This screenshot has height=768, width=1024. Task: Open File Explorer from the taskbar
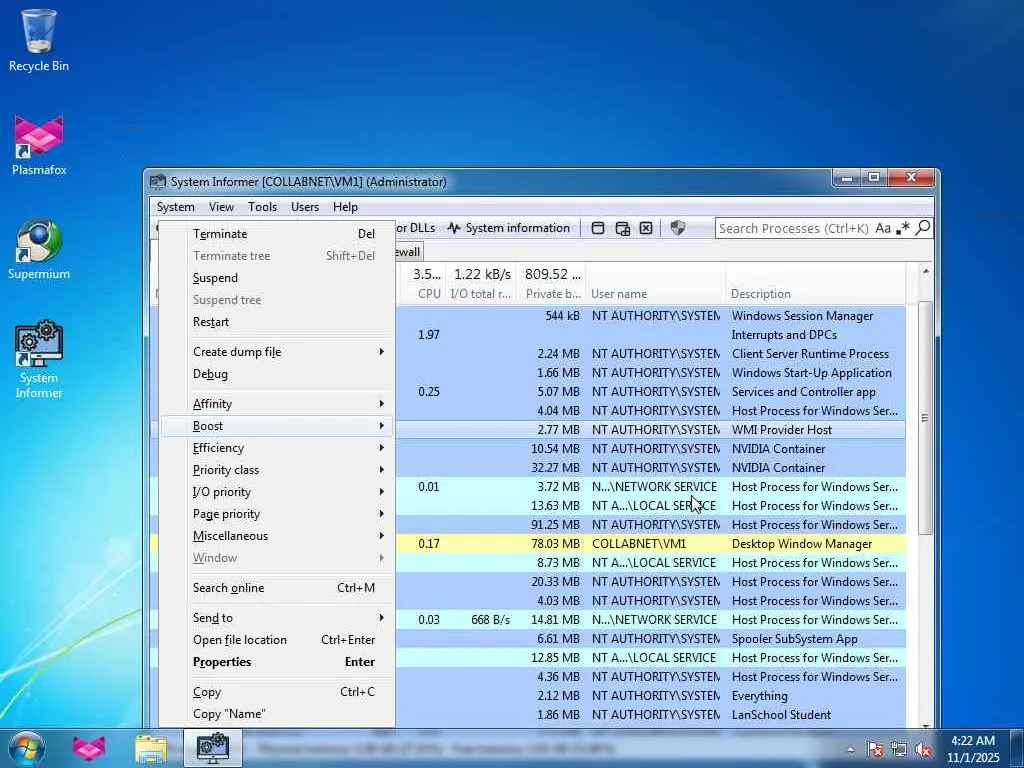click(151, 748)
